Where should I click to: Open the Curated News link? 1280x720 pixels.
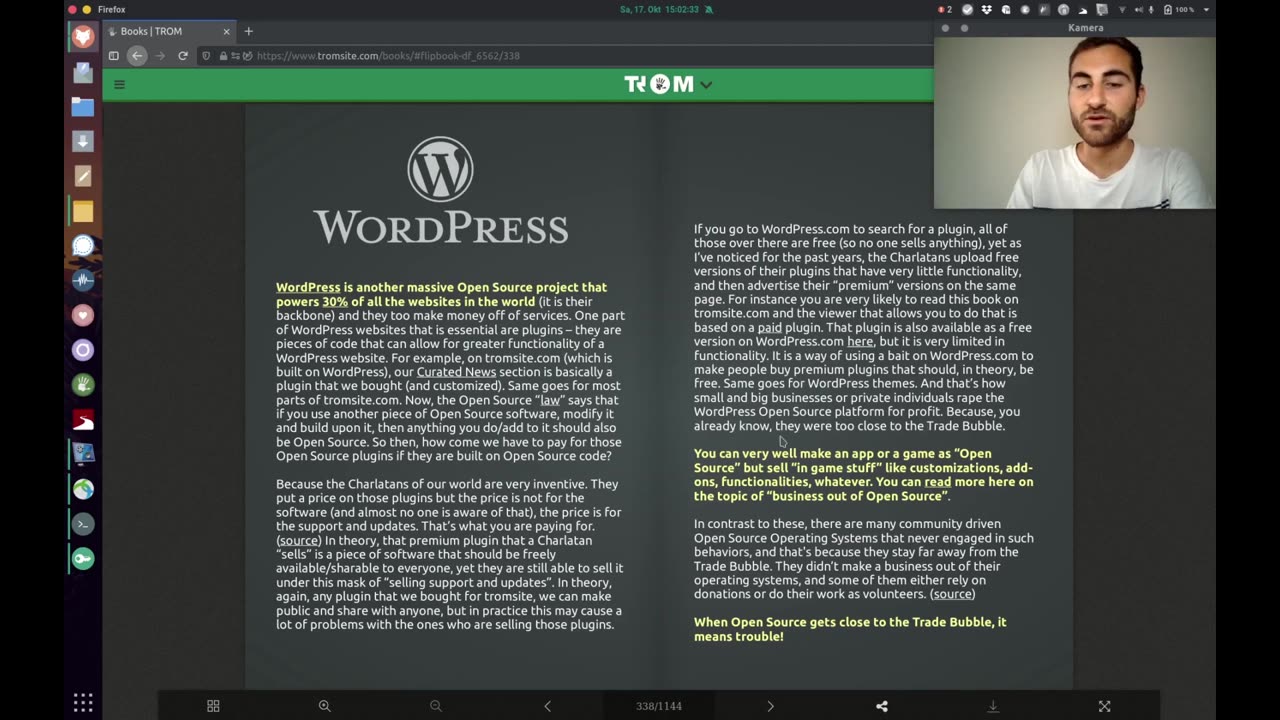[456, 372]
